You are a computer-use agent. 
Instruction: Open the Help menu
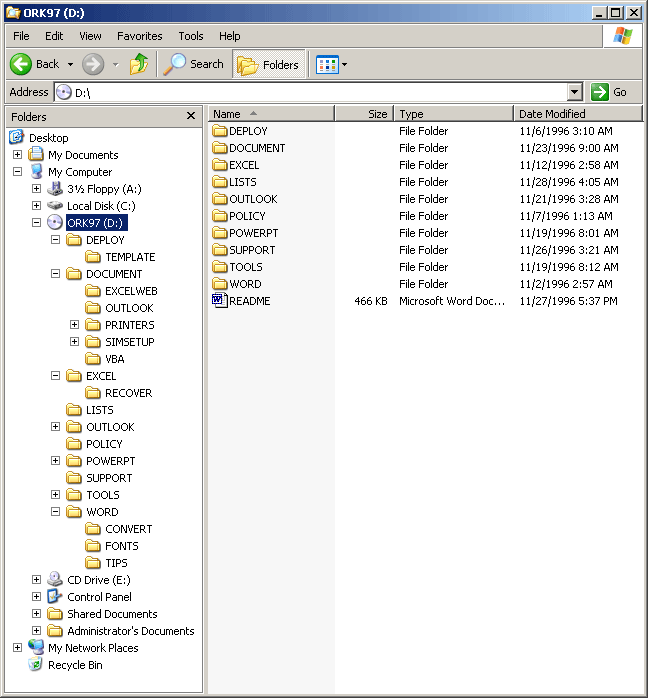(x=230, y=36)
